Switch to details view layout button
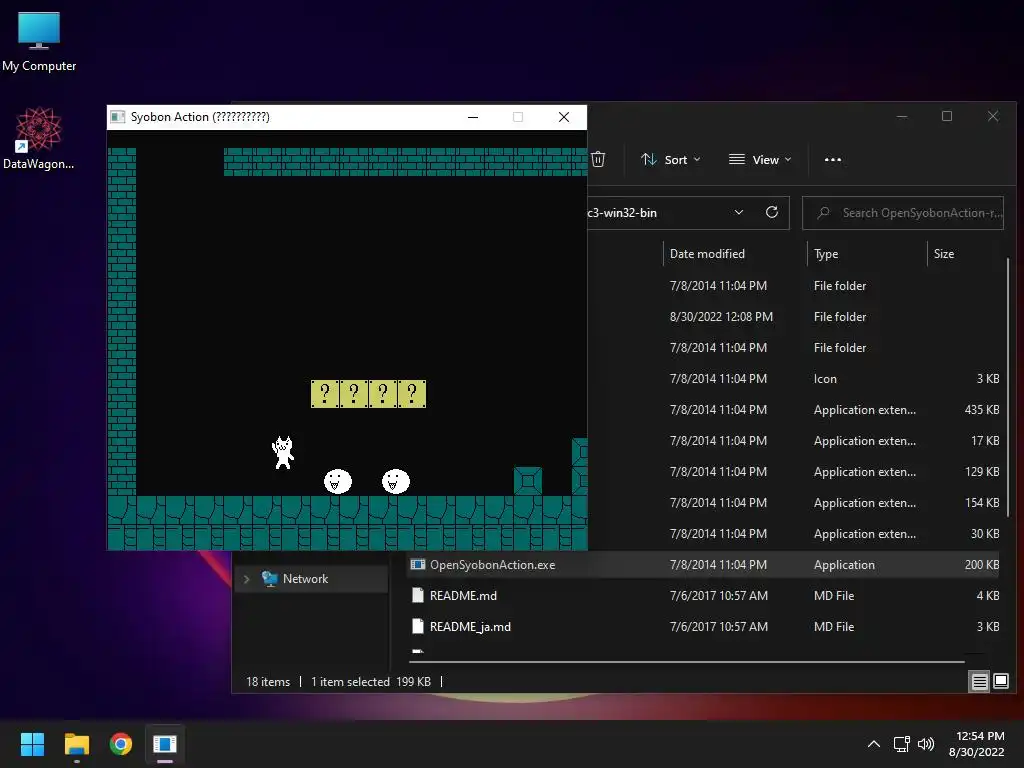The width and height of the screenshot is (1024, 768). click(980, 682)
